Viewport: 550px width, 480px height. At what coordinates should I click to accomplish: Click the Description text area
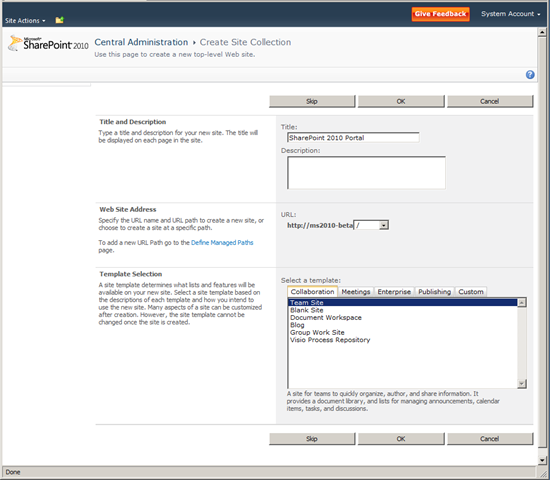367,173
